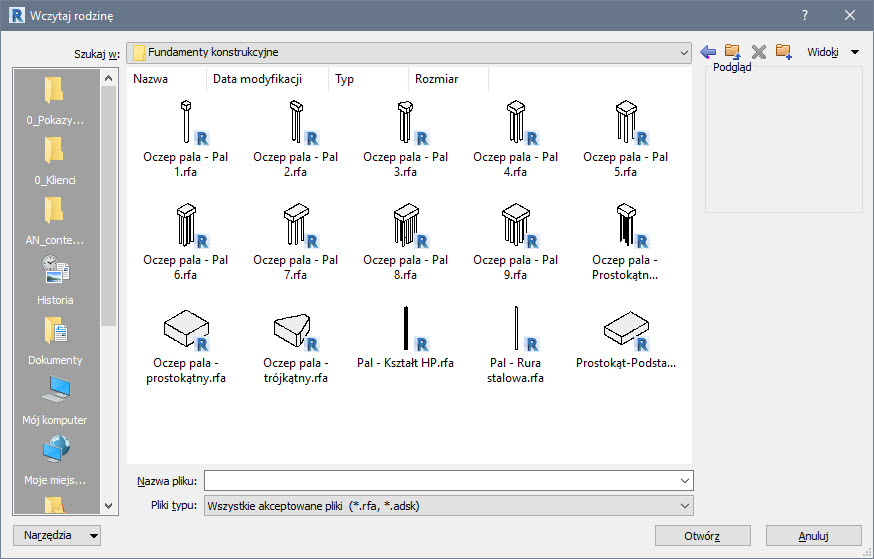Open the Pliki typu file type dropdown

684,506
